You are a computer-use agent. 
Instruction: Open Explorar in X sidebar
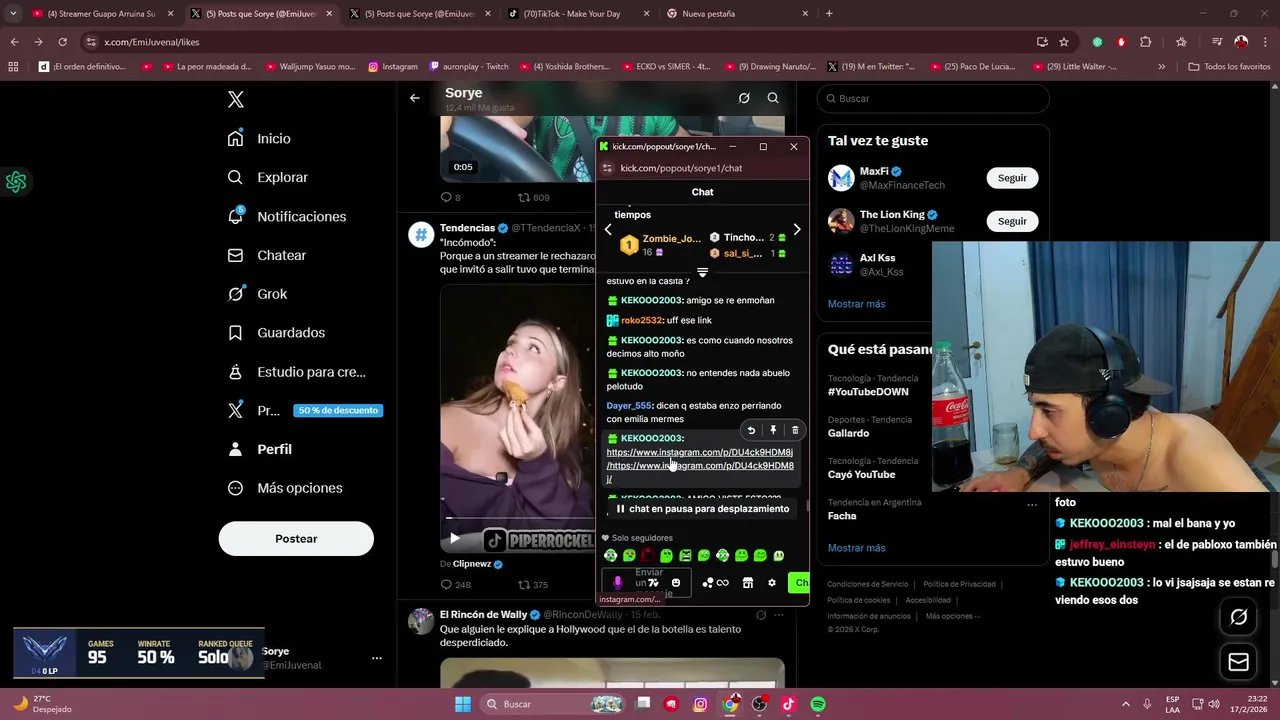pos(267,177)
